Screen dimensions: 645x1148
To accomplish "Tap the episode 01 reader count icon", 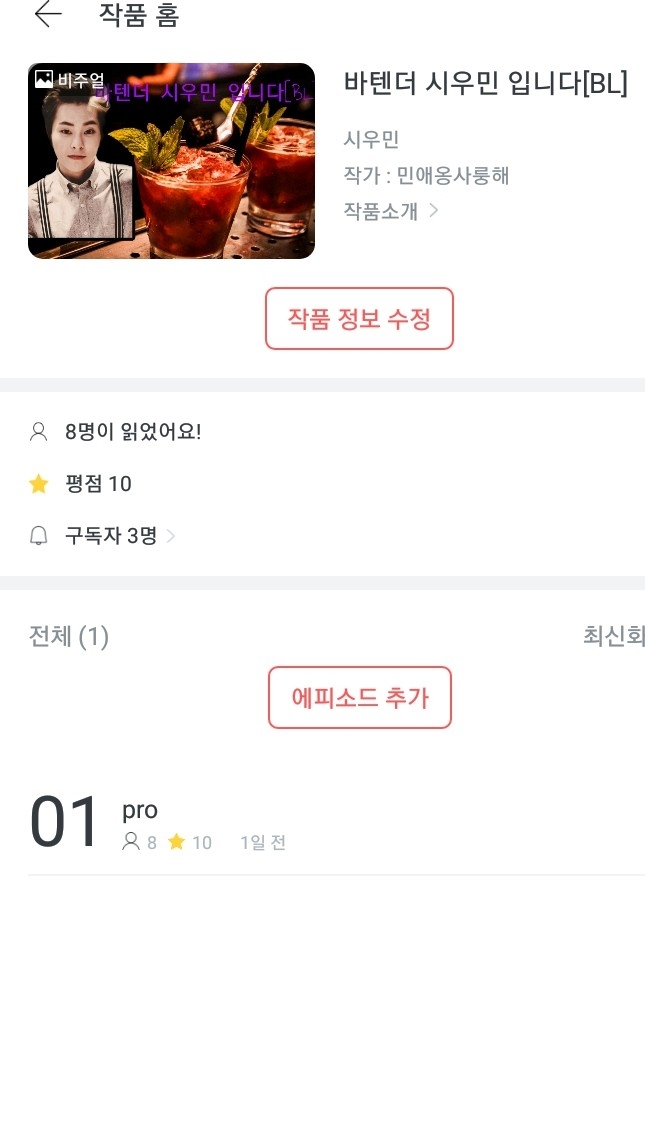I will point(130,842).
